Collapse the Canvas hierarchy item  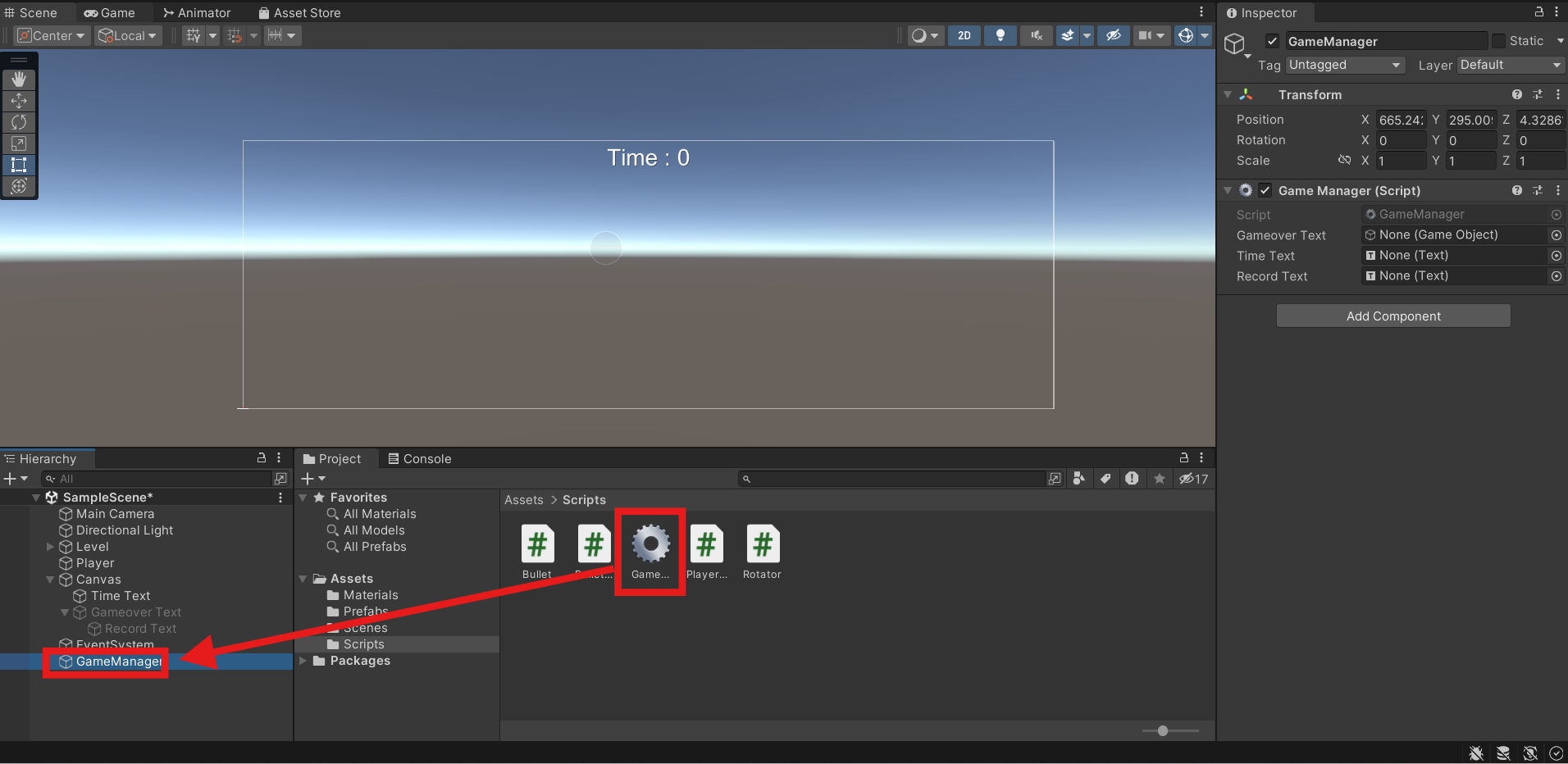pyautogui.click(x=50, y=580)
